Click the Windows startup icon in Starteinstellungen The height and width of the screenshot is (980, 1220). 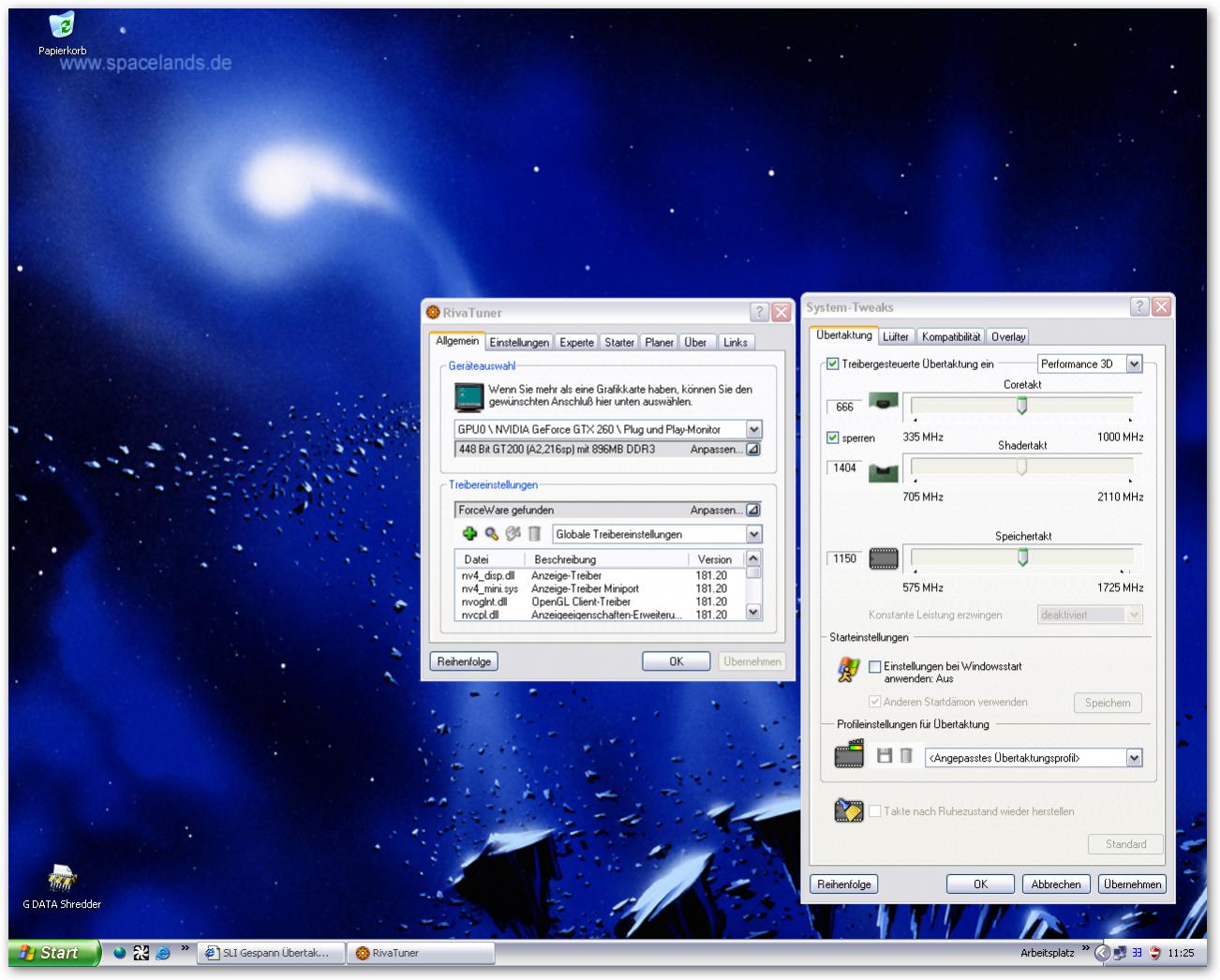(x=848, y=669)
